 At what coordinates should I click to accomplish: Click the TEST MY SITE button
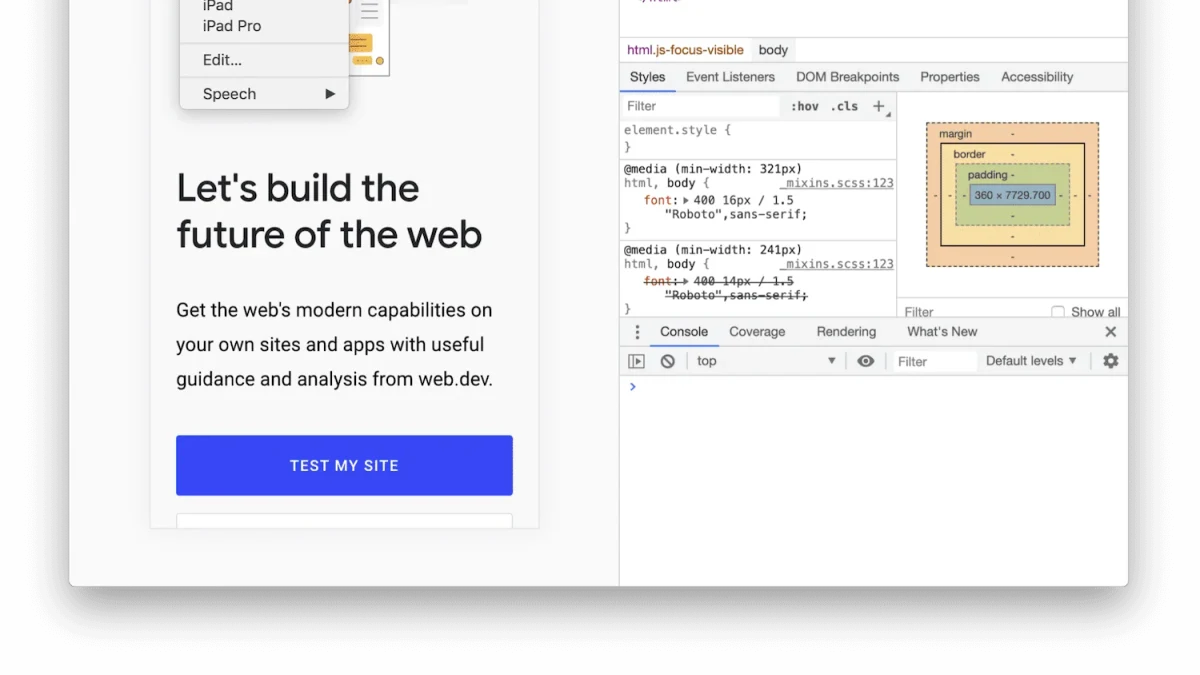(x=344, y=465)
